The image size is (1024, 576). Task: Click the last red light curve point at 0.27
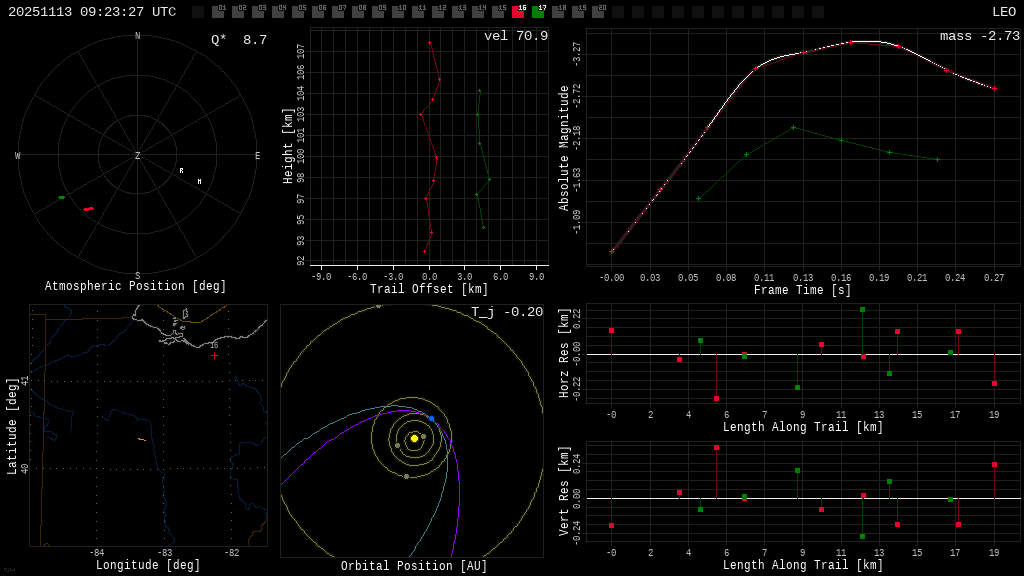click(x=995, y=88)
